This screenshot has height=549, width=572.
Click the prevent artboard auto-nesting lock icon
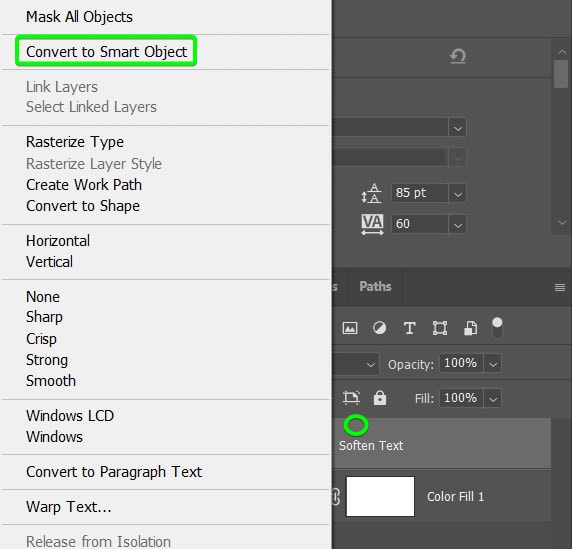click(351, 398)
